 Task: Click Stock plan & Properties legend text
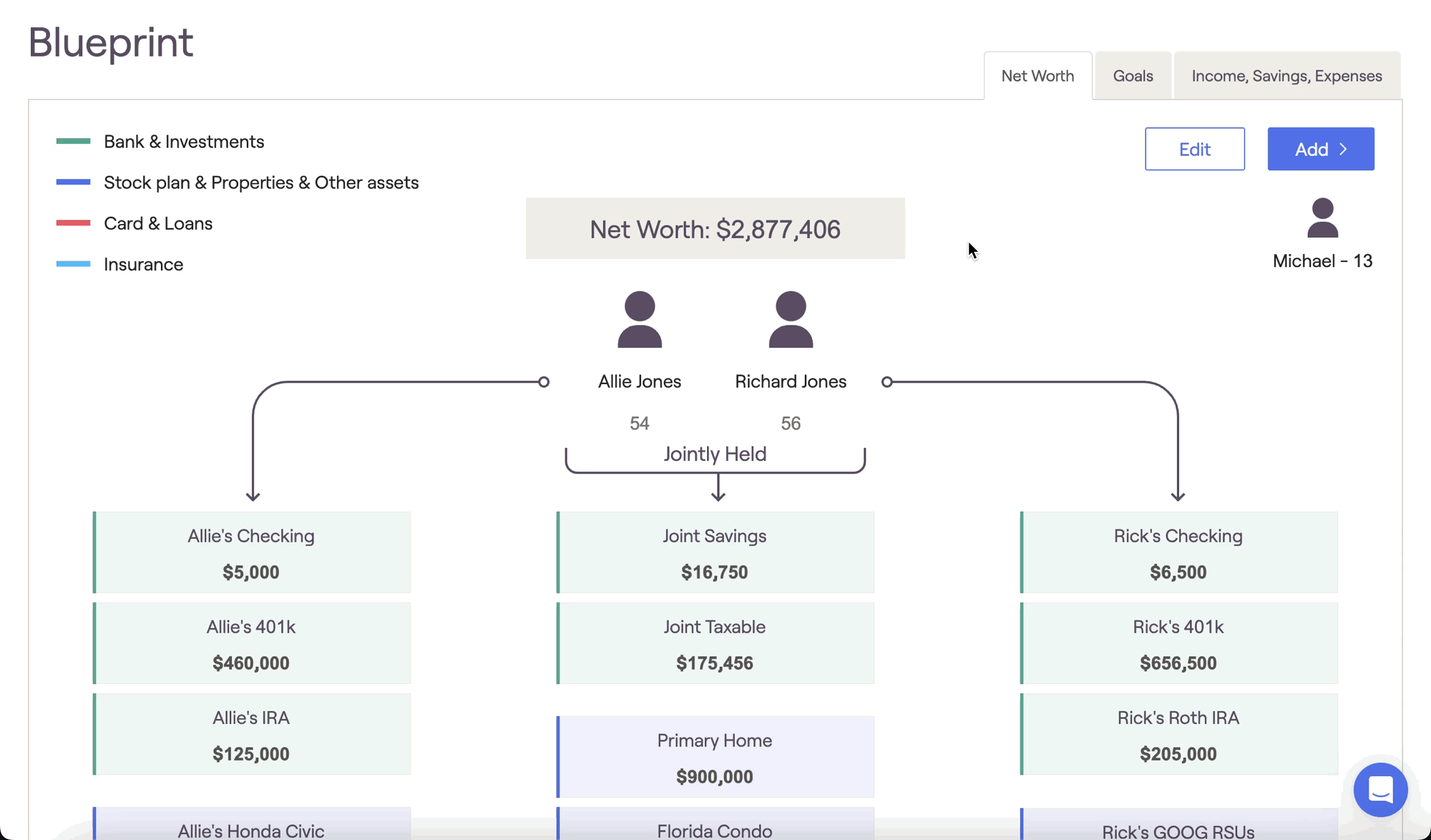(x=261, y=182)
